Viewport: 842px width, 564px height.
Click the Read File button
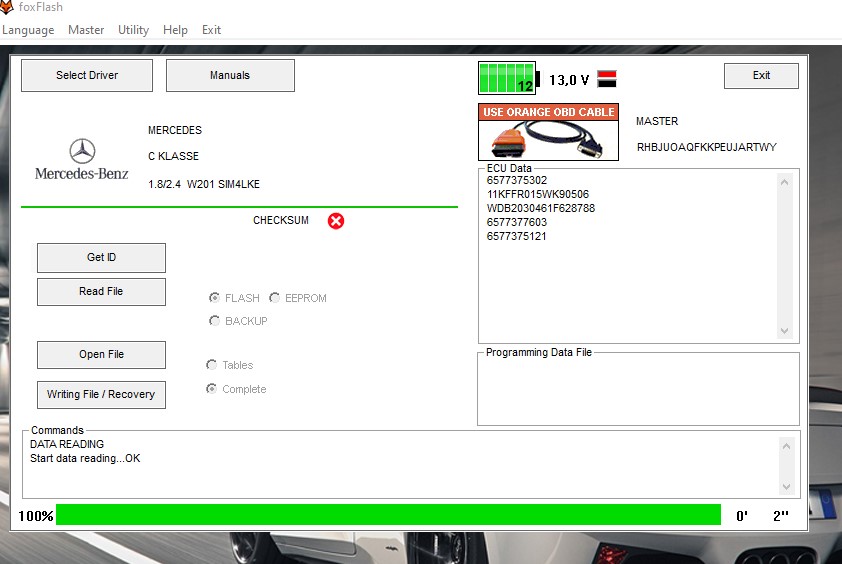101,292
